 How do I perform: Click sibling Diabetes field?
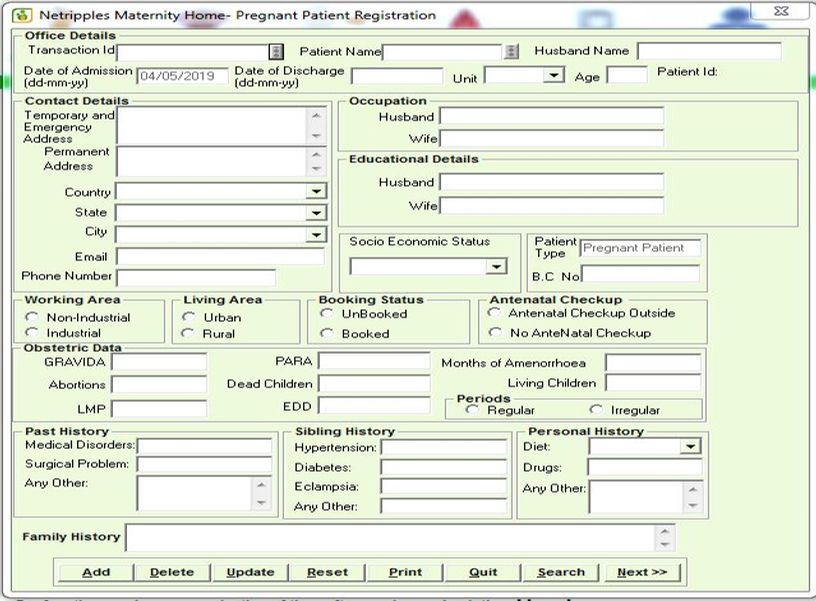(x=443, y=467)
